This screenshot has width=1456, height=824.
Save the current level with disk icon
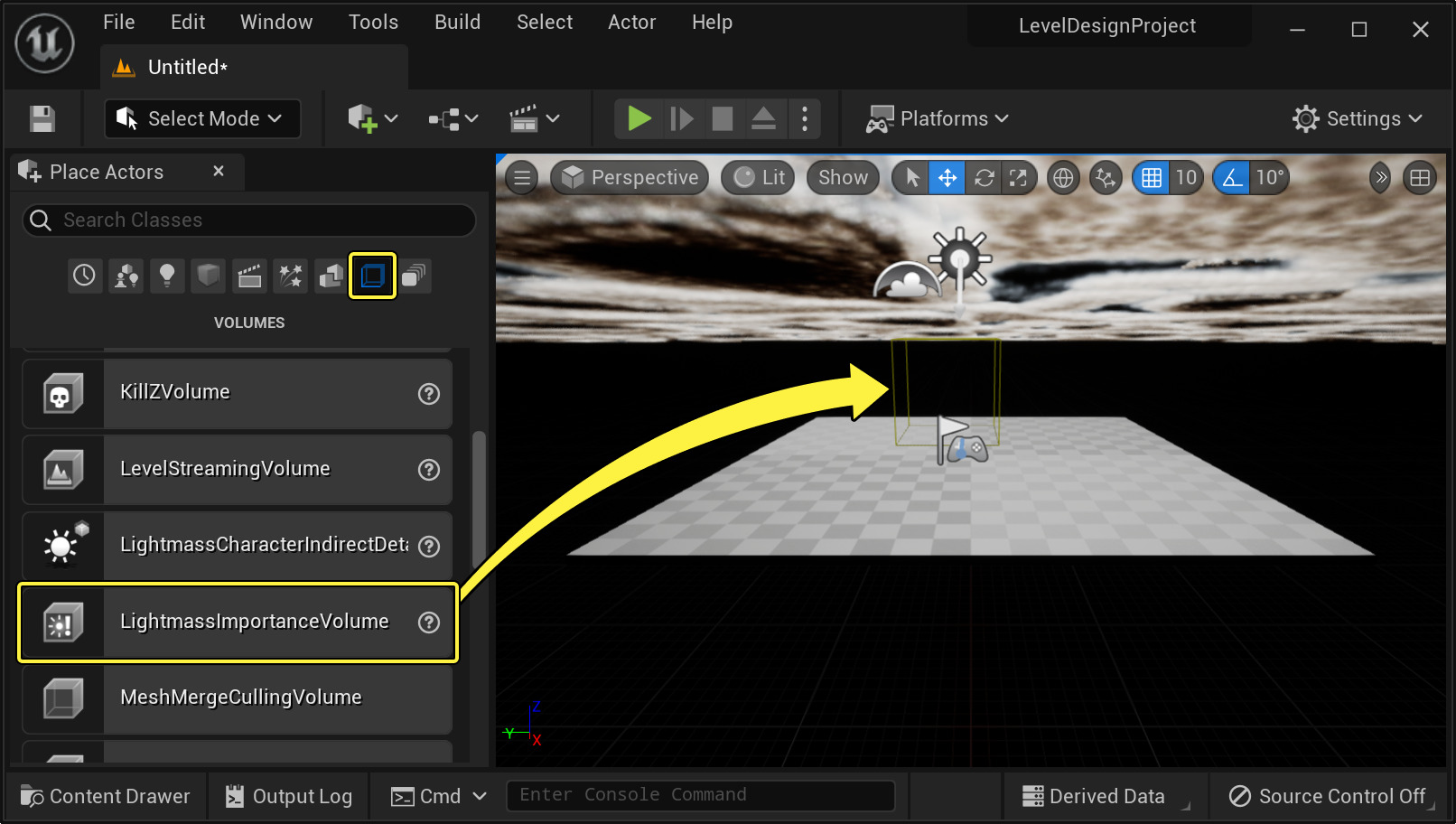tap(42, 118)
